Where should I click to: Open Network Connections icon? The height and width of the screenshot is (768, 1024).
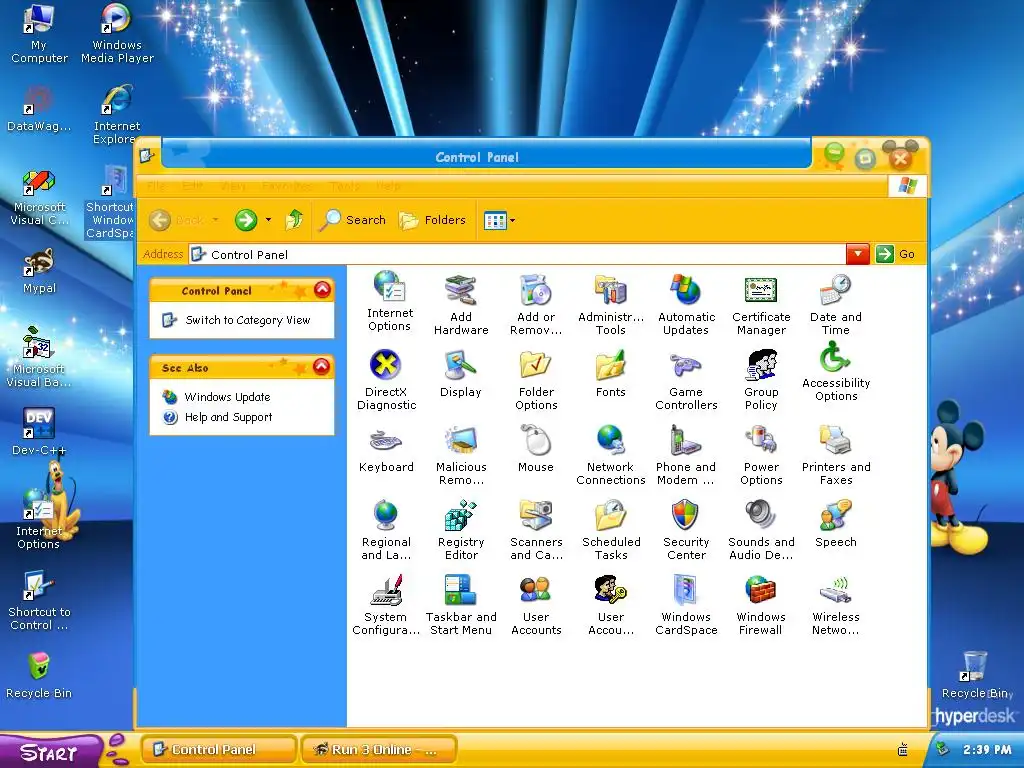click(x=611, y=455)
